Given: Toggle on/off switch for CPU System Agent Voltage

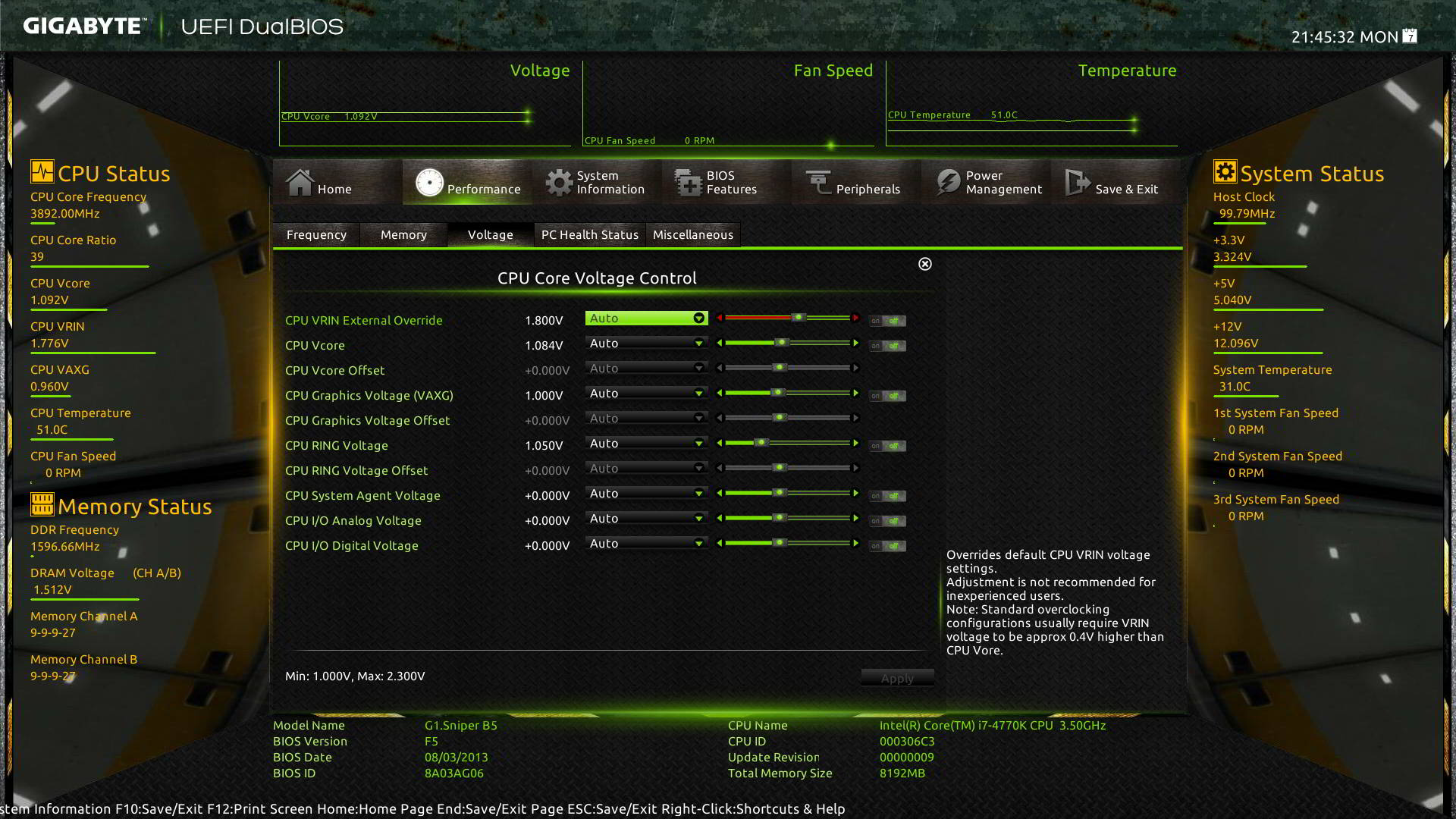Looking at the screenshot, I should click(x=887, y=496).
